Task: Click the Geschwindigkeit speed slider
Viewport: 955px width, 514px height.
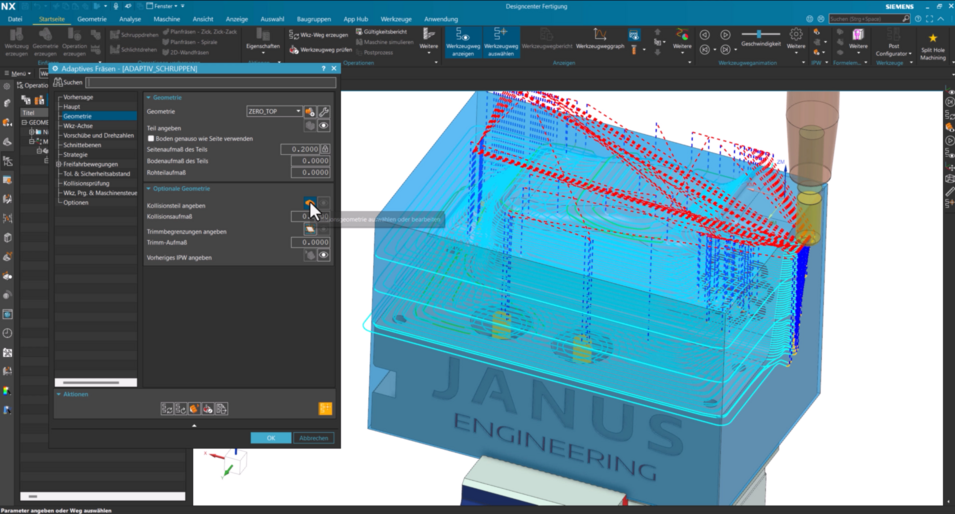Action: 759,34
